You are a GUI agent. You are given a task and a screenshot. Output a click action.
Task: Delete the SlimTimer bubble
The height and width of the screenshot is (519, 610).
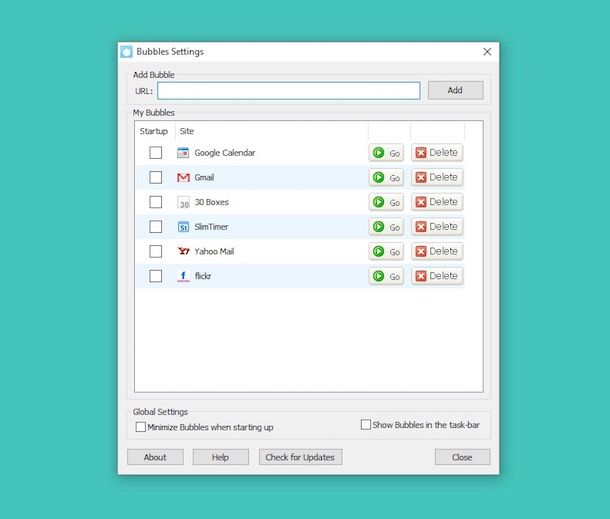tap(437, 227)
